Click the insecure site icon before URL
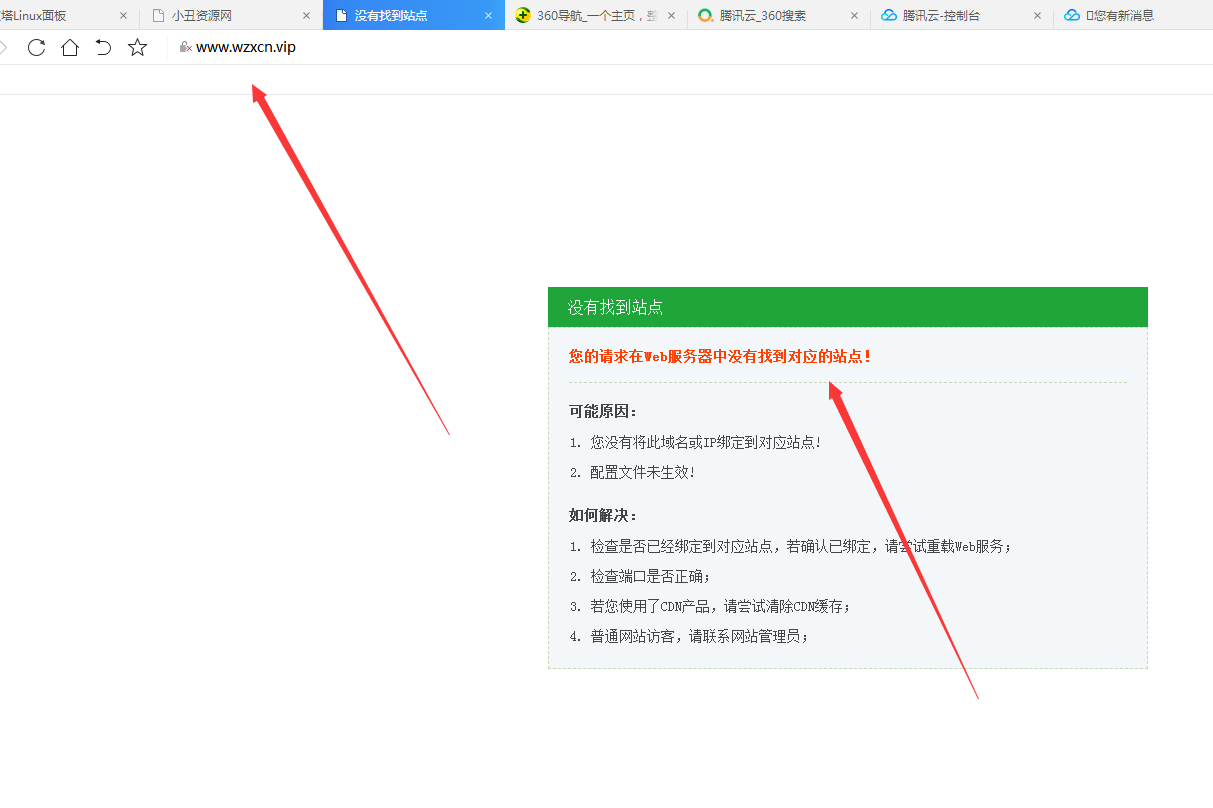Screen dimensions: 1213x808 click(x=185, y=47)
